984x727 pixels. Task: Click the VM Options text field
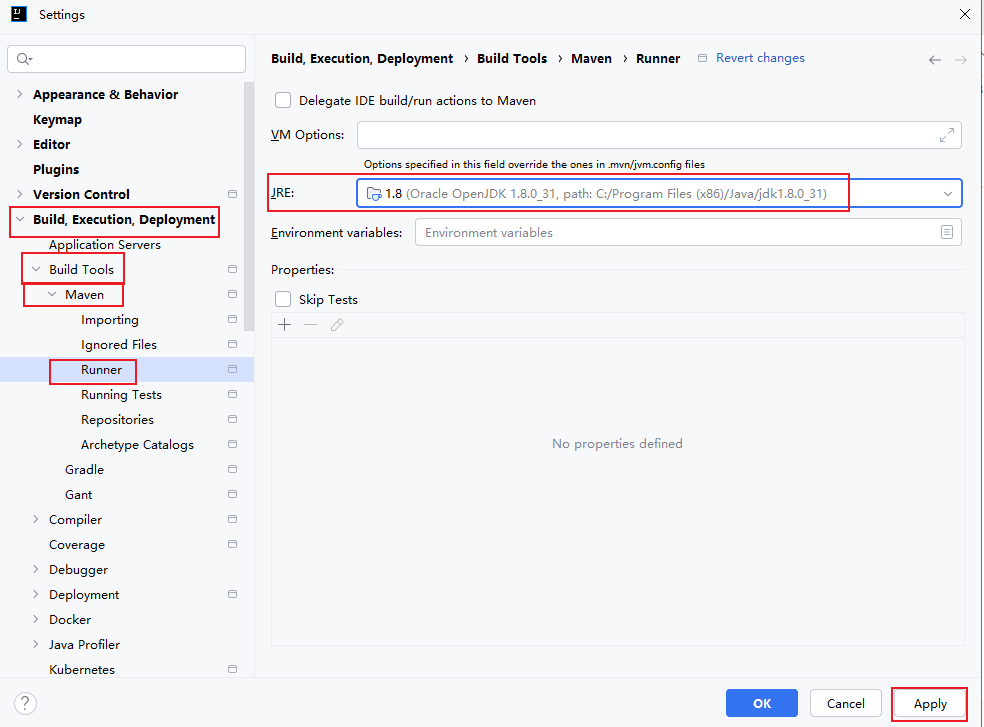659,135
